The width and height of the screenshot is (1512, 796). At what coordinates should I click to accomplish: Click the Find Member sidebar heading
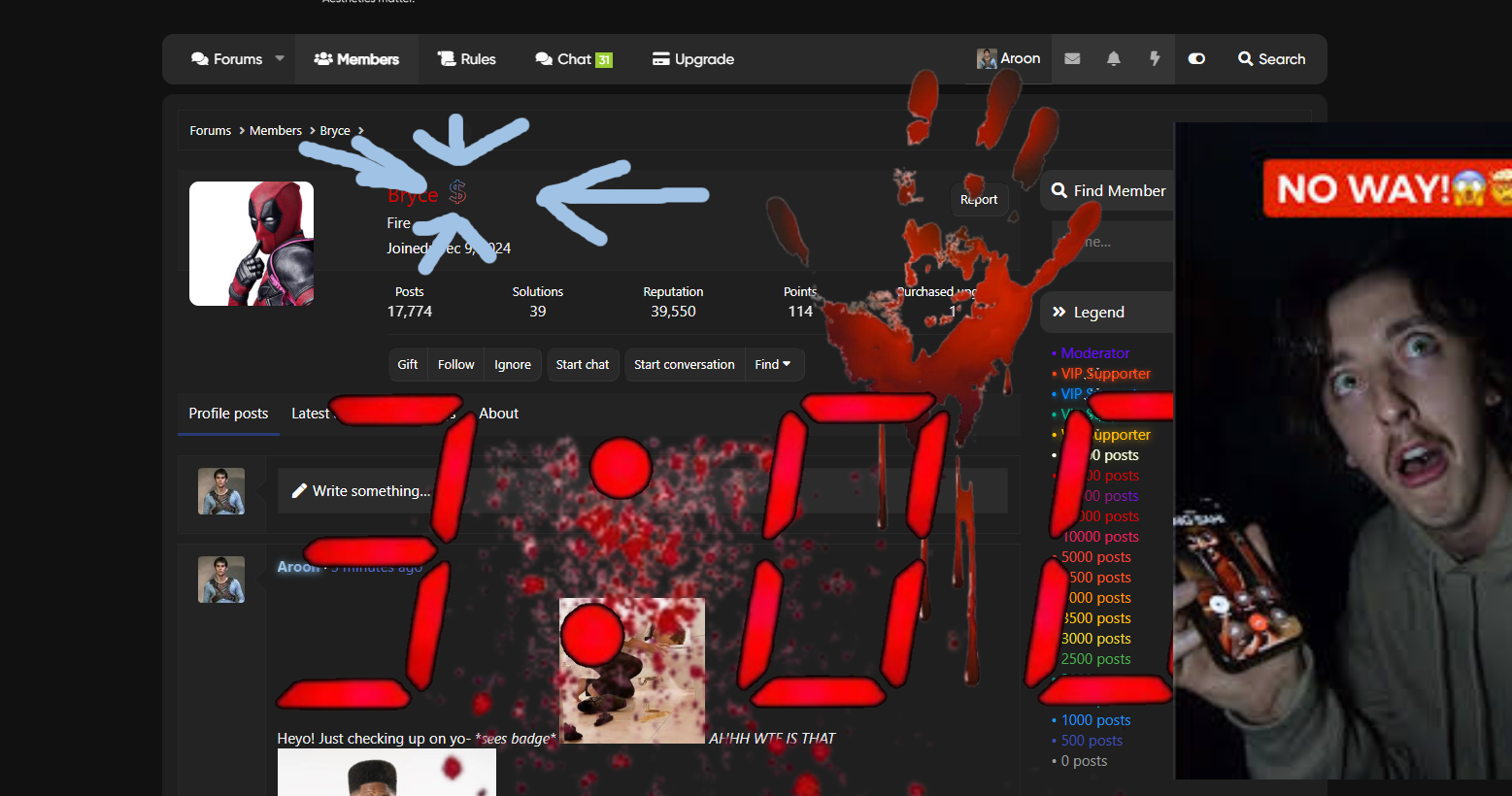click(1120, 191)
